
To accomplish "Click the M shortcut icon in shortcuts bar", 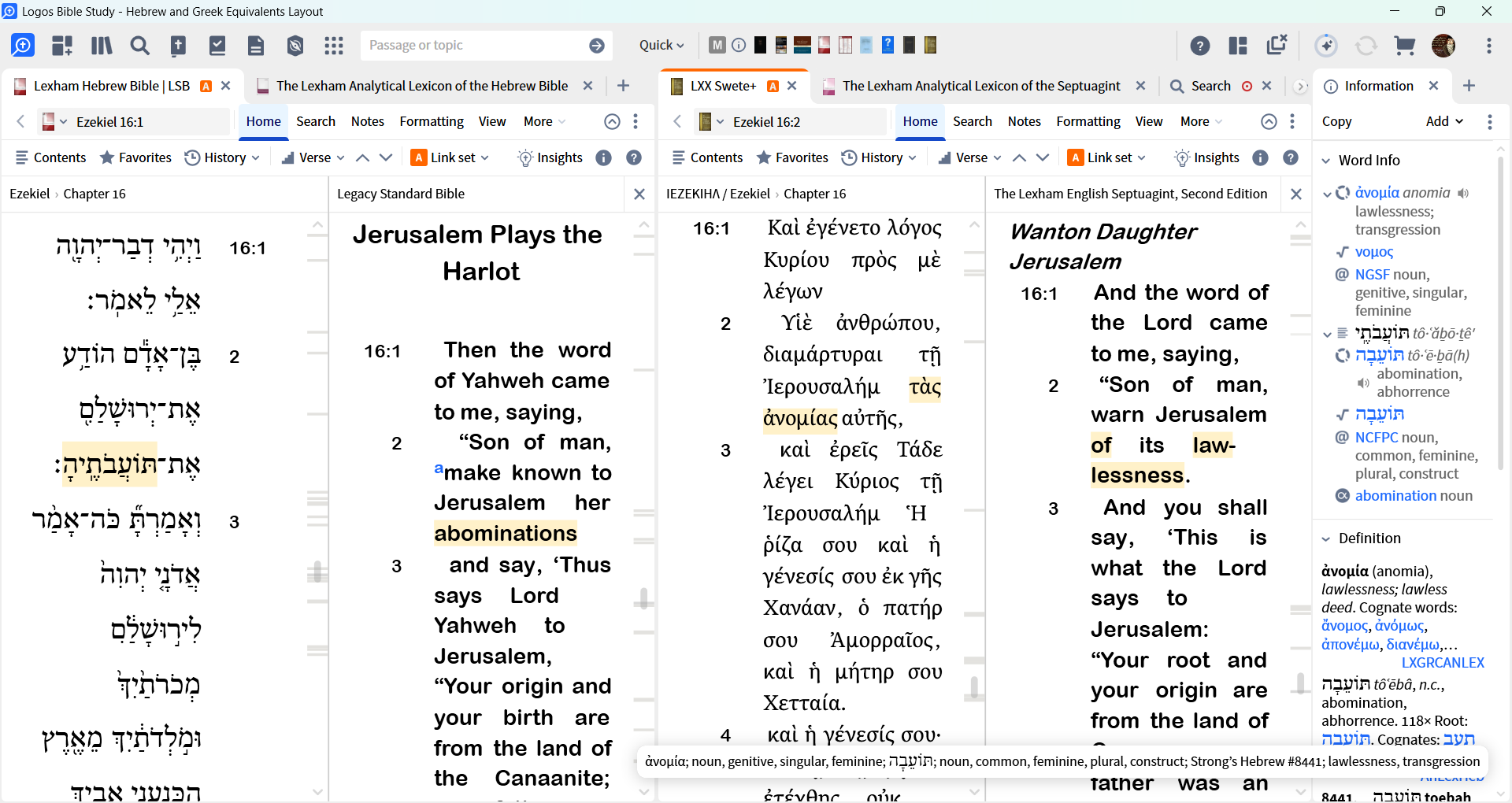I will coord(717,45).
